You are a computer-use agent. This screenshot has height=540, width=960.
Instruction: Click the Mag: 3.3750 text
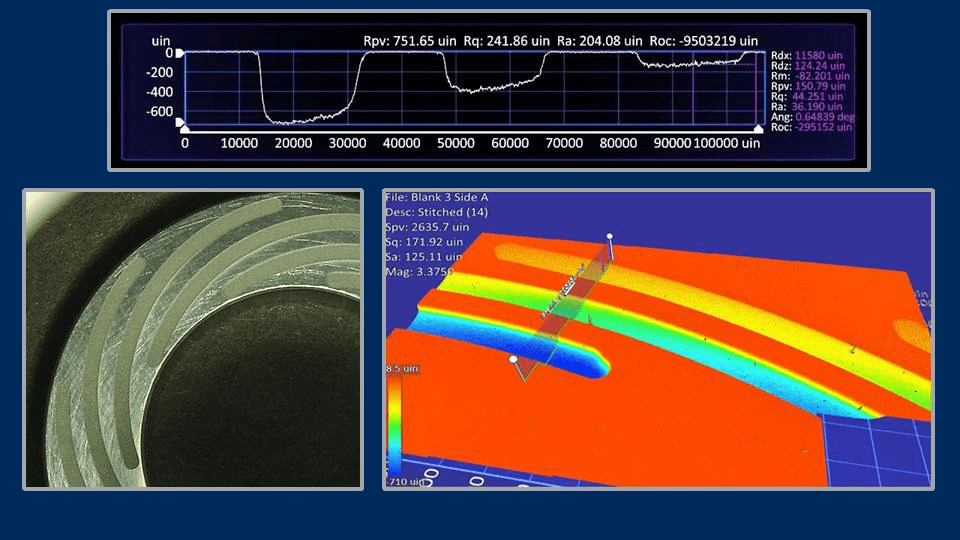coord(419,271)
